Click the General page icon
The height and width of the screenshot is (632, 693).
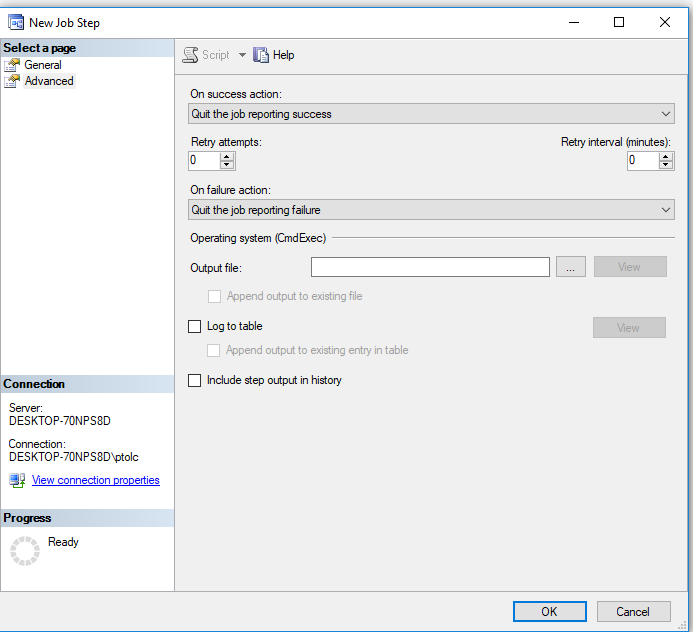click(12, 65)
